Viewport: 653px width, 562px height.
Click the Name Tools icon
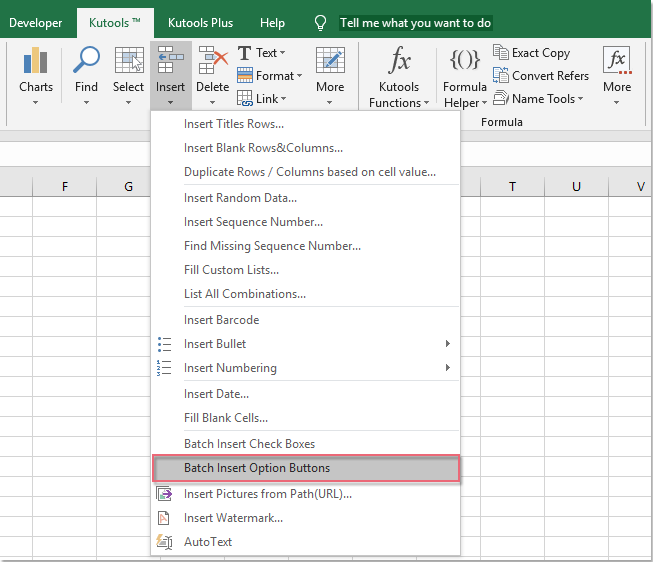(501, 98)
